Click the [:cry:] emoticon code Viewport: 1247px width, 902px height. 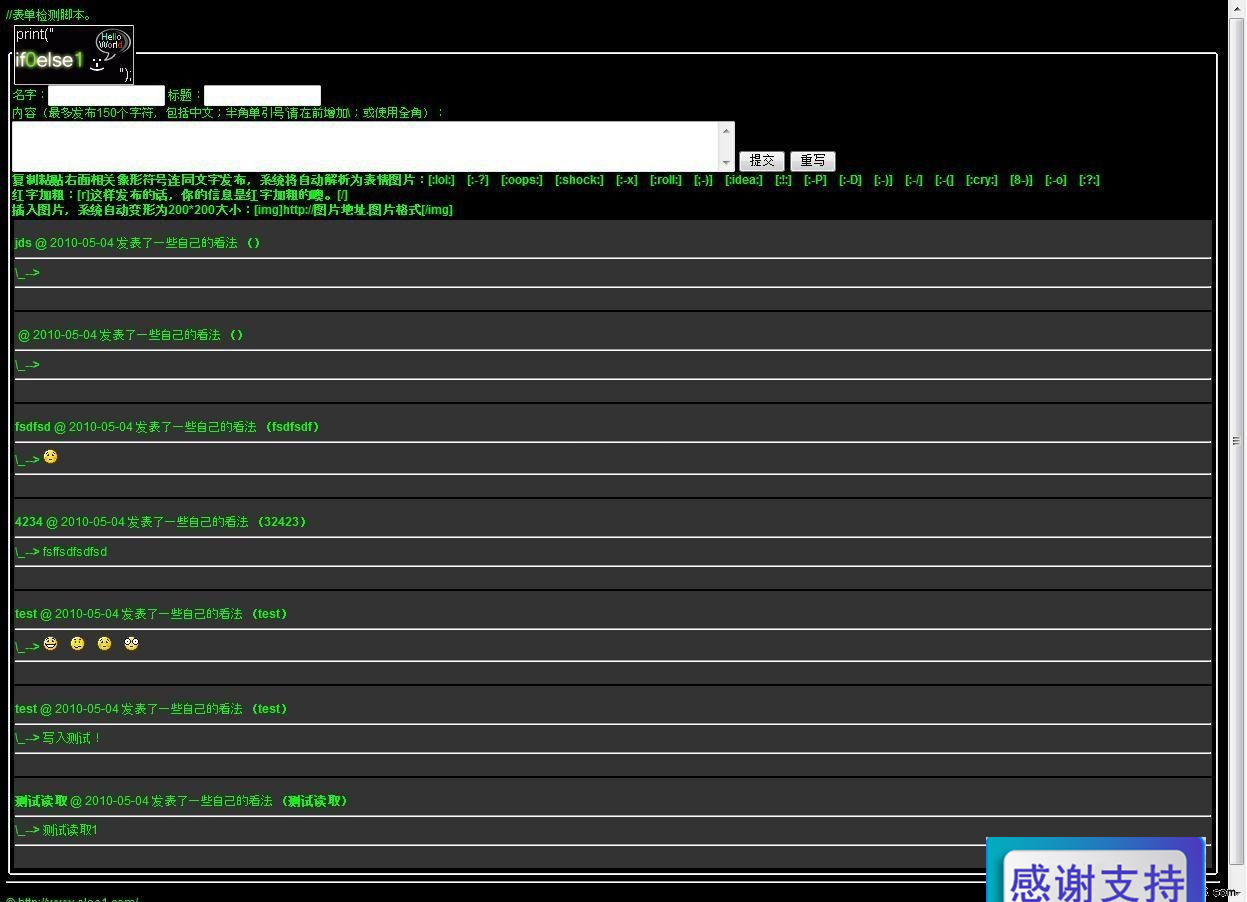point(982,180)
